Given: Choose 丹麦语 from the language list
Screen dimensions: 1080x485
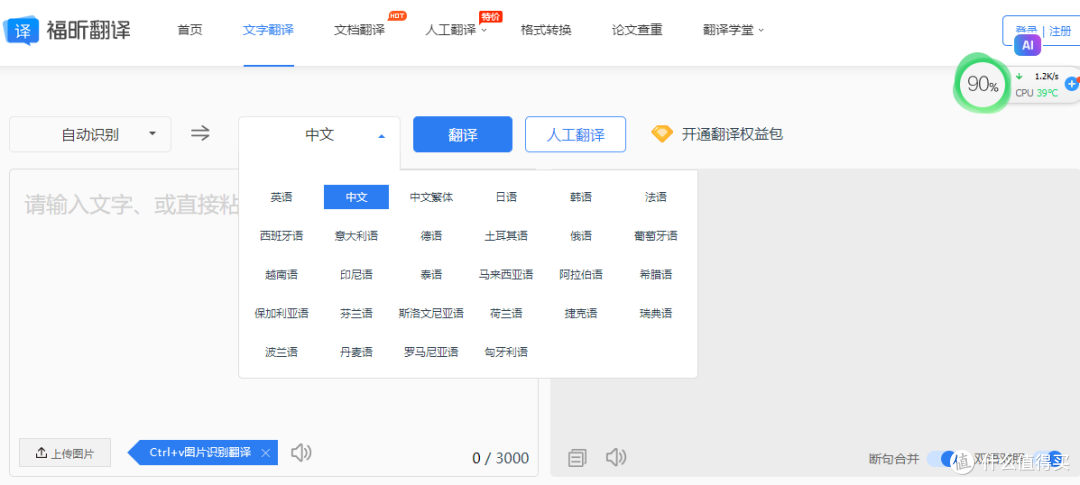Looking at the screenshot, I should coord(357,352).
